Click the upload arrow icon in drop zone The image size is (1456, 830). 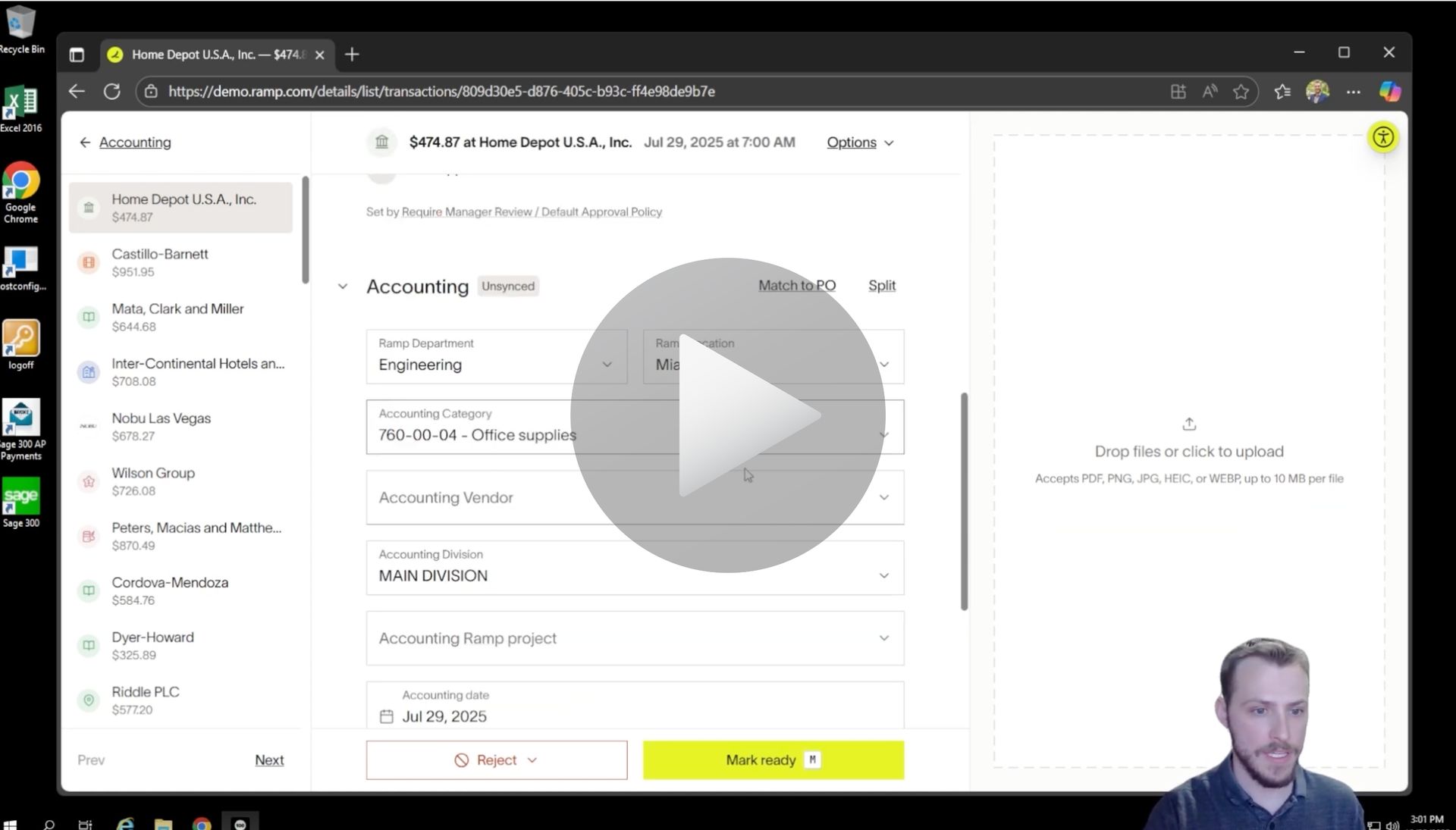1188,424
